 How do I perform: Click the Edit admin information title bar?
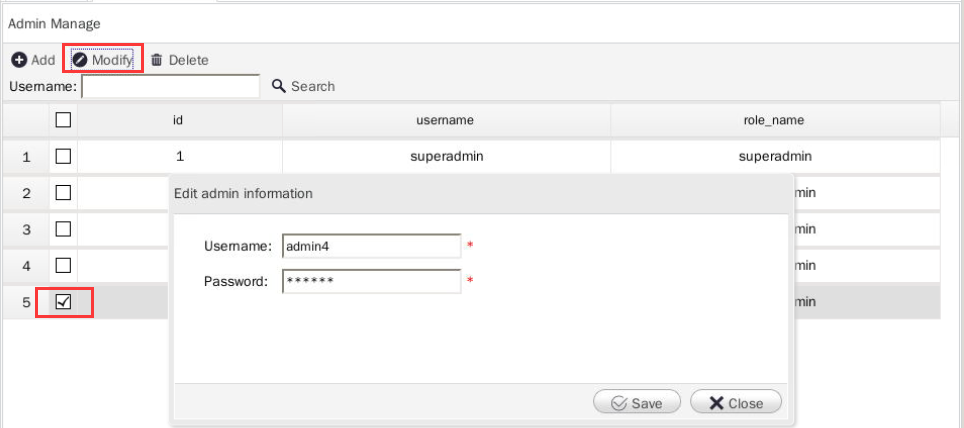(x=480, y=194)
